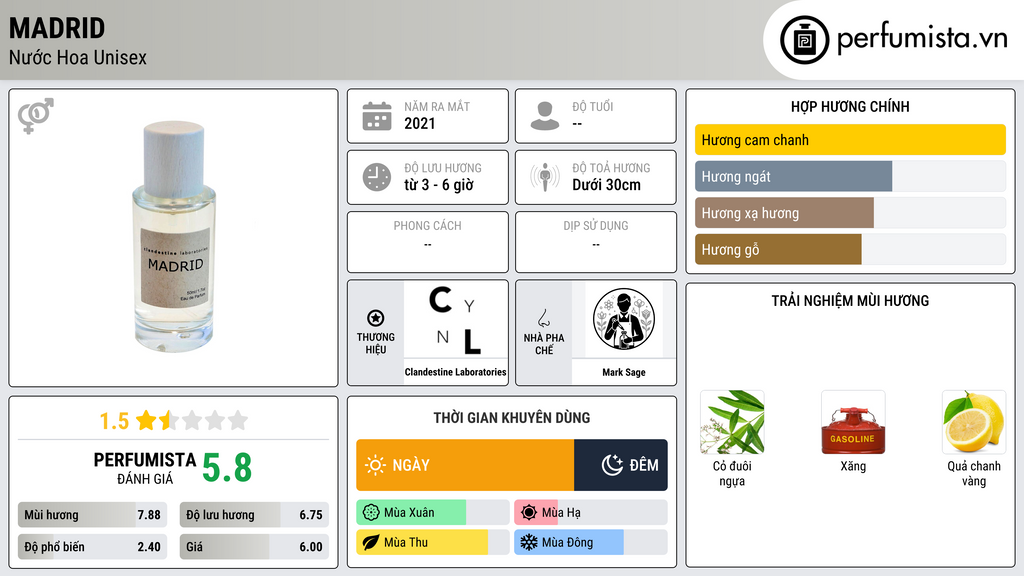Click the Phong cách style box
This screenshot has height=576, width=1024.
pos(428,242)
